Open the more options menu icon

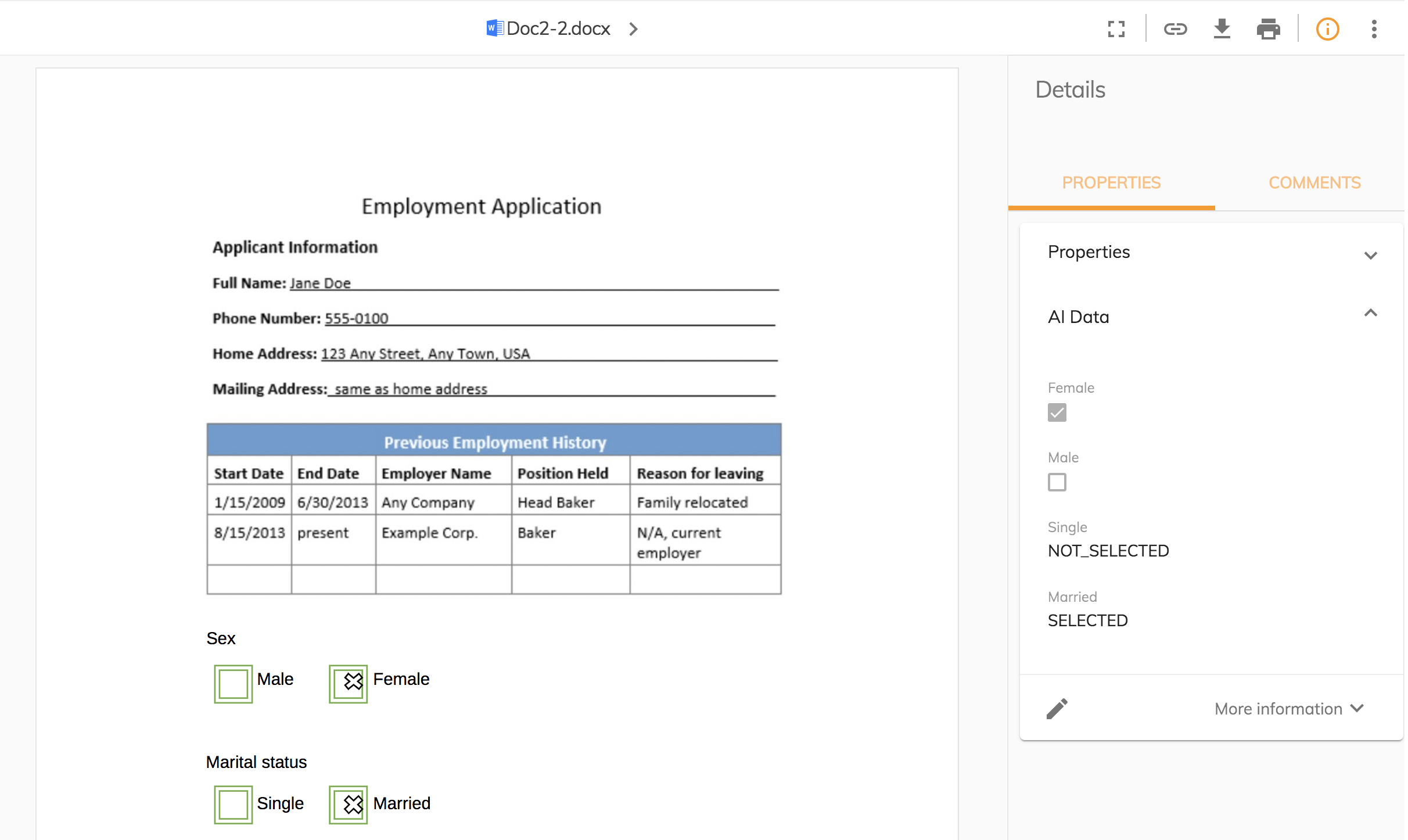[1374, 28]
